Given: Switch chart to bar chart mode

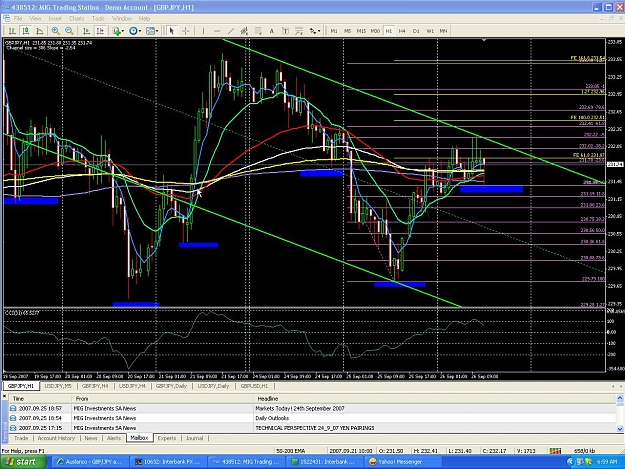Looking at the screenshot, I should click(x=12, y=31).
